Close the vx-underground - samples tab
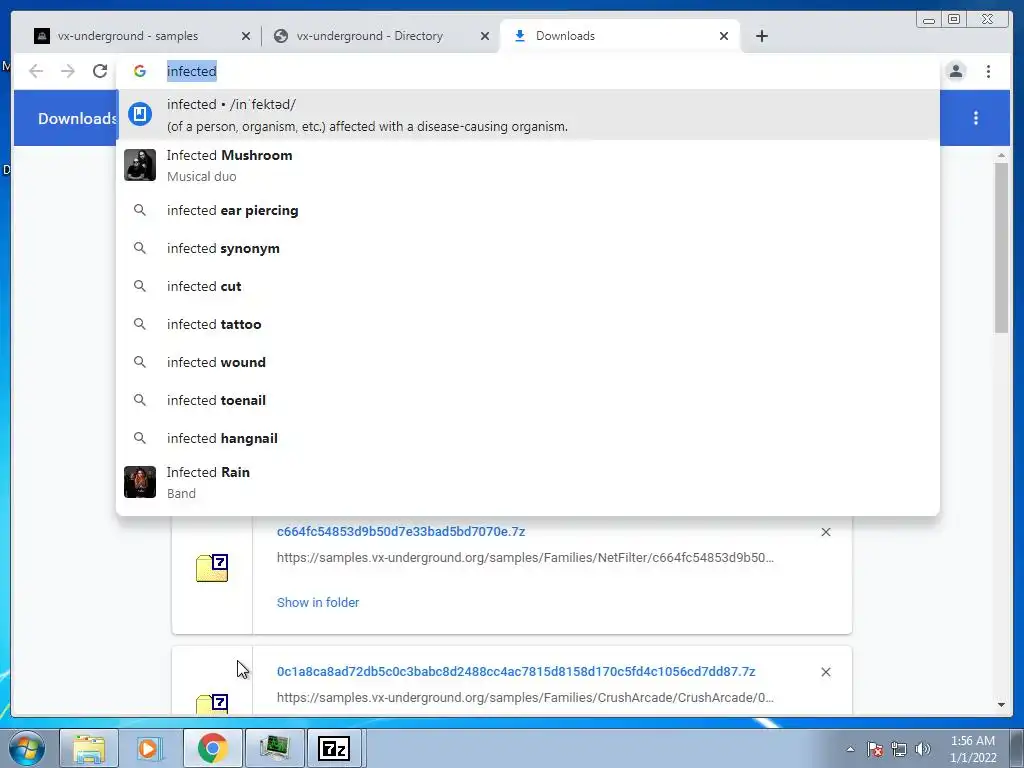This screenshot has width=1024, height=768. coord(246,36)
